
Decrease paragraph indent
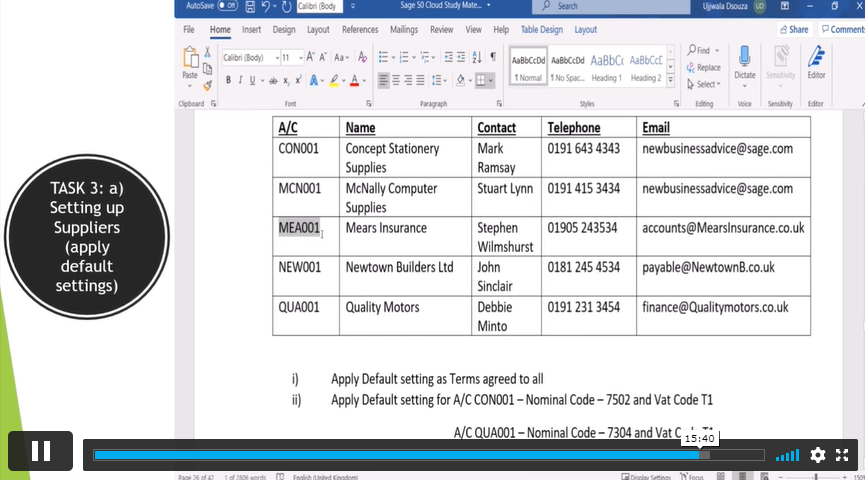tap(448, 57)
